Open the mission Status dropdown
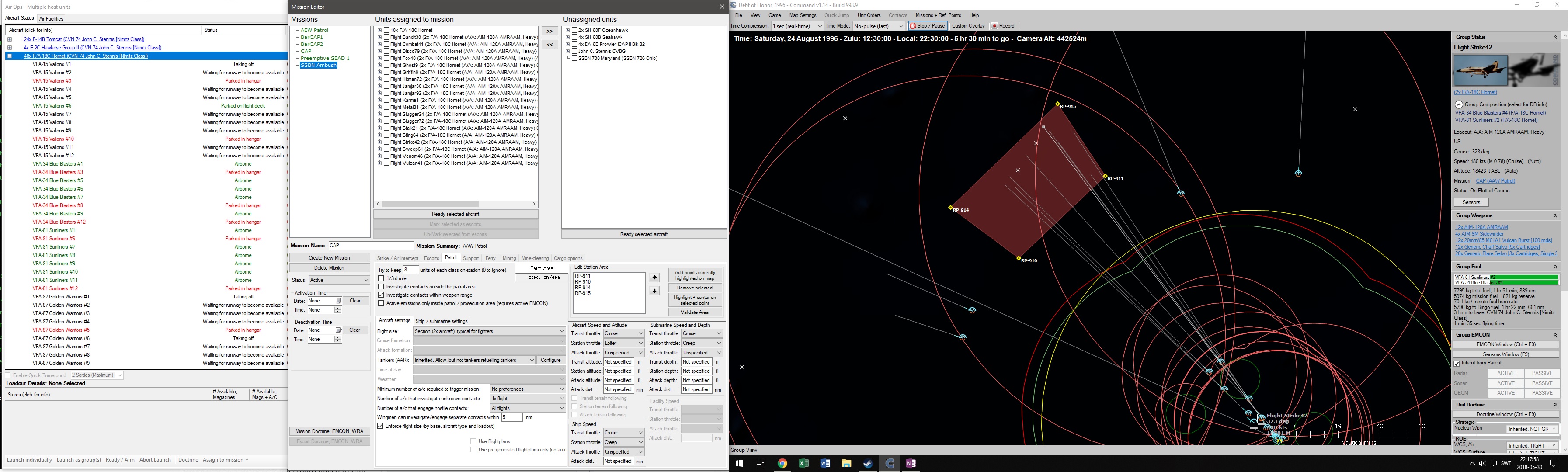 pyautogui.click(x=339, y=281)
